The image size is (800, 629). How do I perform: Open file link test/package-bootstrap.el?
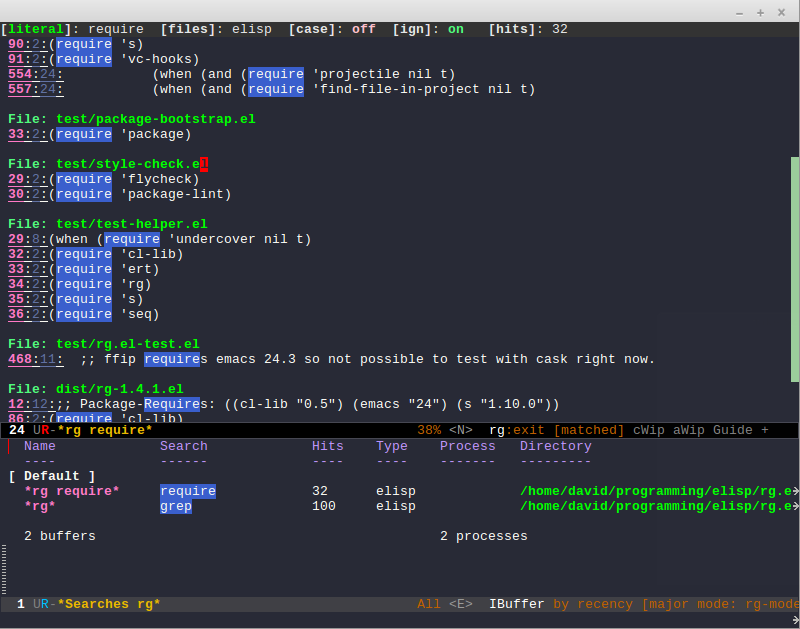pos(156,119)
